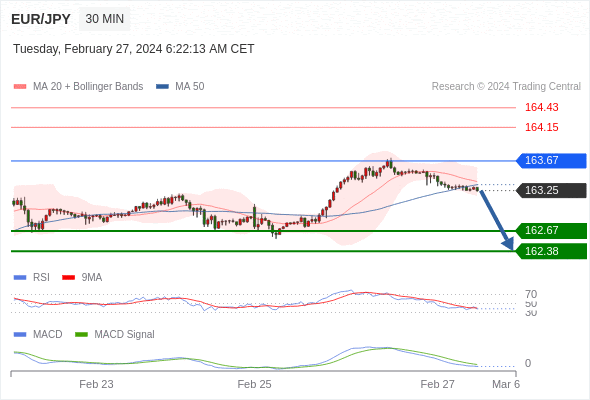
Task: Toggle the red 9MA legend entry
Action: pyautogui.click(x=82, y=277)
